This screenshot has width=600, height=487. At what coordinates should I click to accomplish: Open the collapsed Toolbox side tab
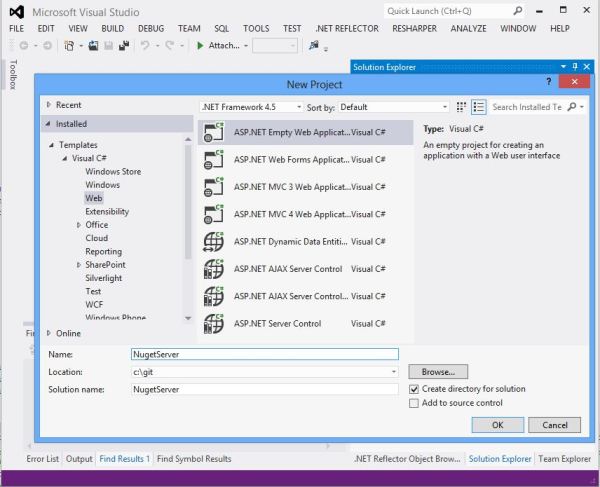(13, 74)
